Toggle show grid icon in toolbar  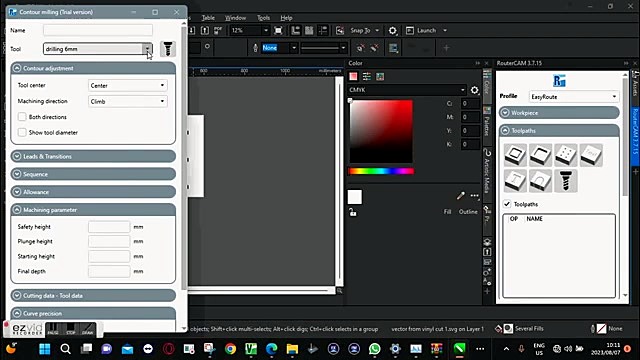click(x=309, y=31)
